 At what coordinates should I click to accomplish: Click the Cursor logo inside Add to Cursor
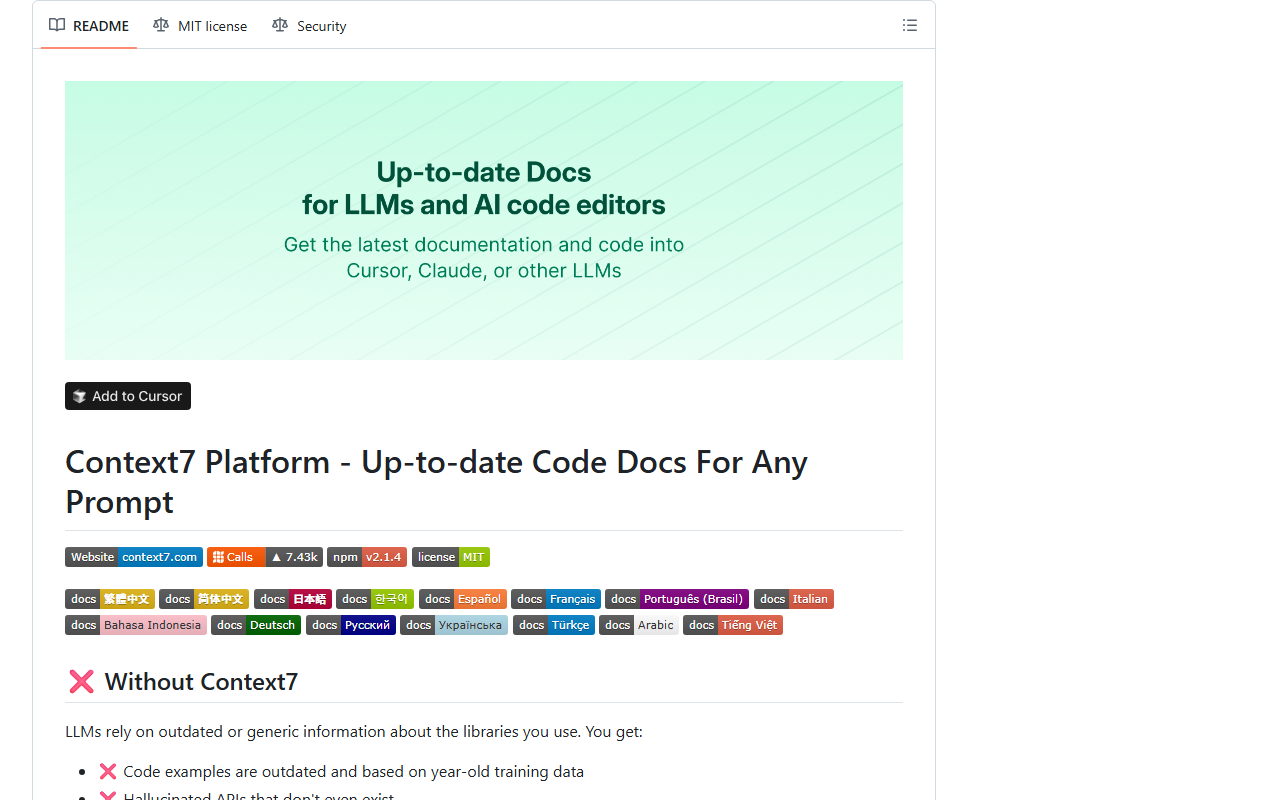[79, 396]
